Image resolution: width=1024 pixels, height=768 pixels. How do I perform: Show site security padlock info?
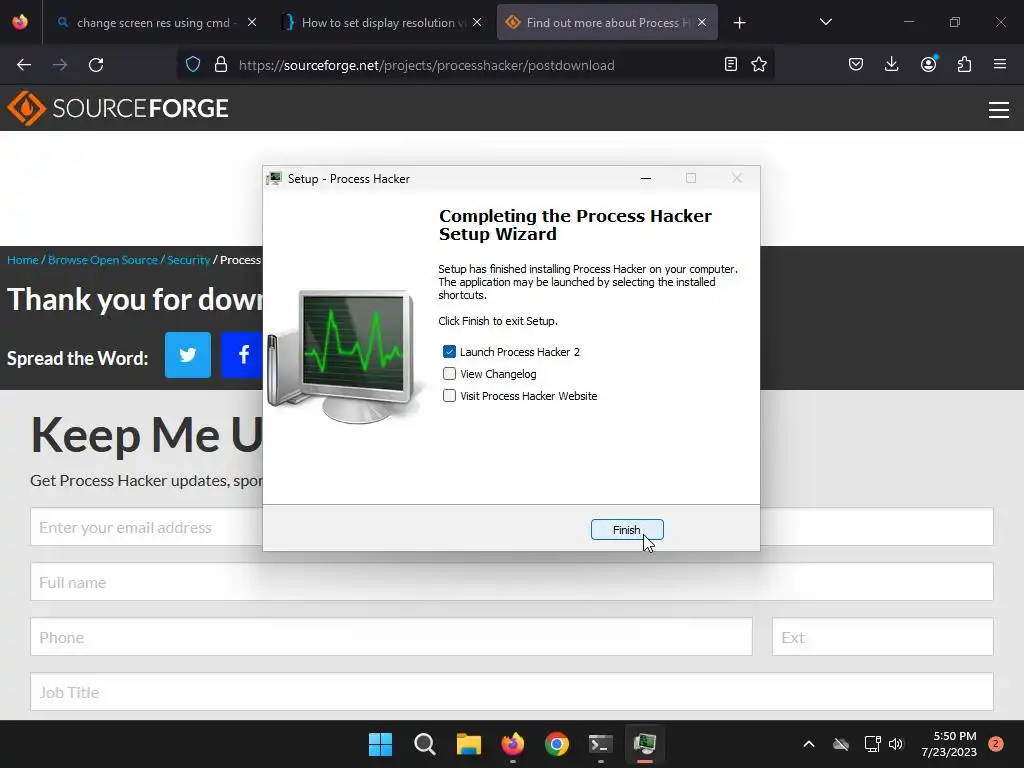221,65
